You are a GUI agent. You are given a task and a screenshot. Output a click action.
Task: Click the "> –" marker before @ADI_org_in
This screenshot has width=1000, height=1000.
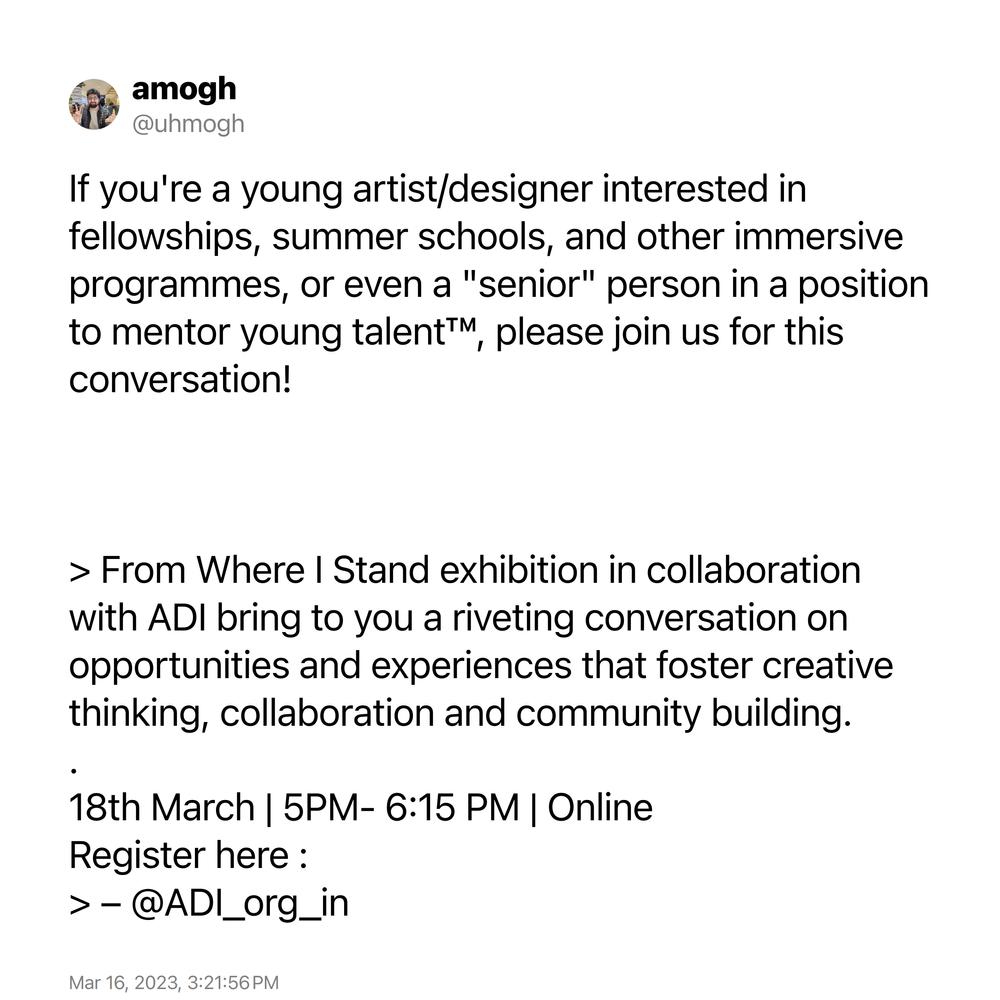(95, 905)
